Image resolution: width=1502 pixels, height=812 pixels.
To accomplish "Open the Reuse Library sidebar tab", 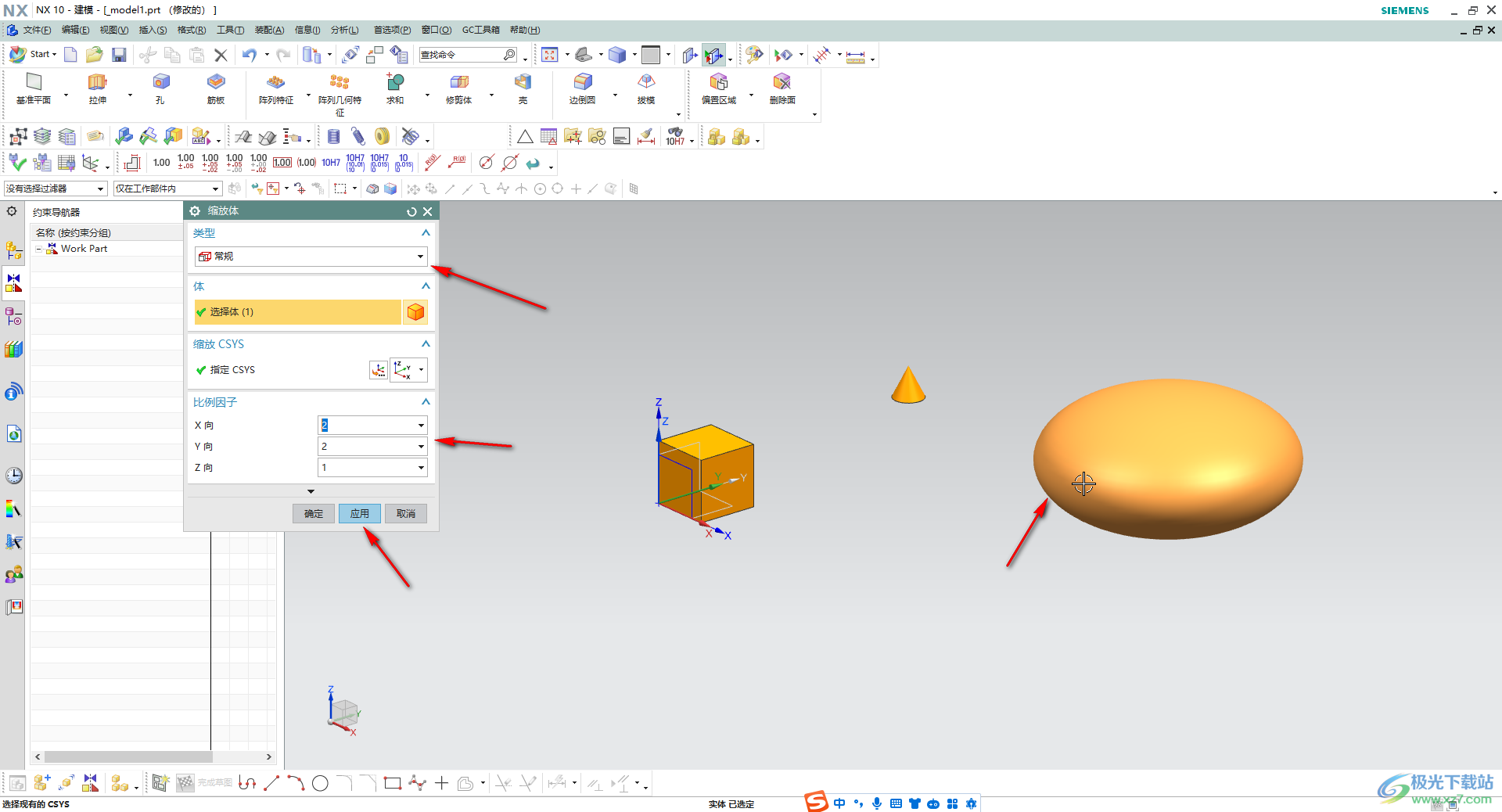I will [x=13, y=349].
